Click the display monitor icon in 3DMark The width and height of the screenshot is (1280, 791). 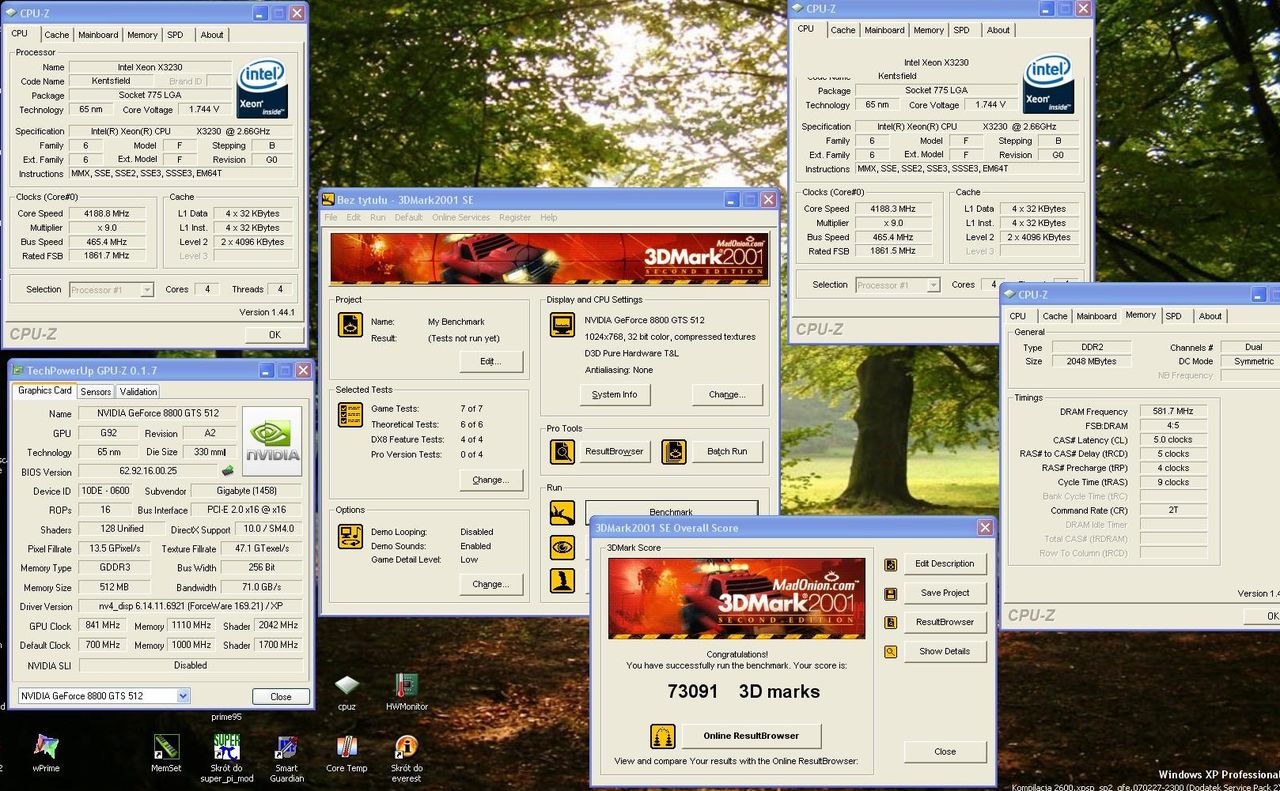tap(562, 325)
